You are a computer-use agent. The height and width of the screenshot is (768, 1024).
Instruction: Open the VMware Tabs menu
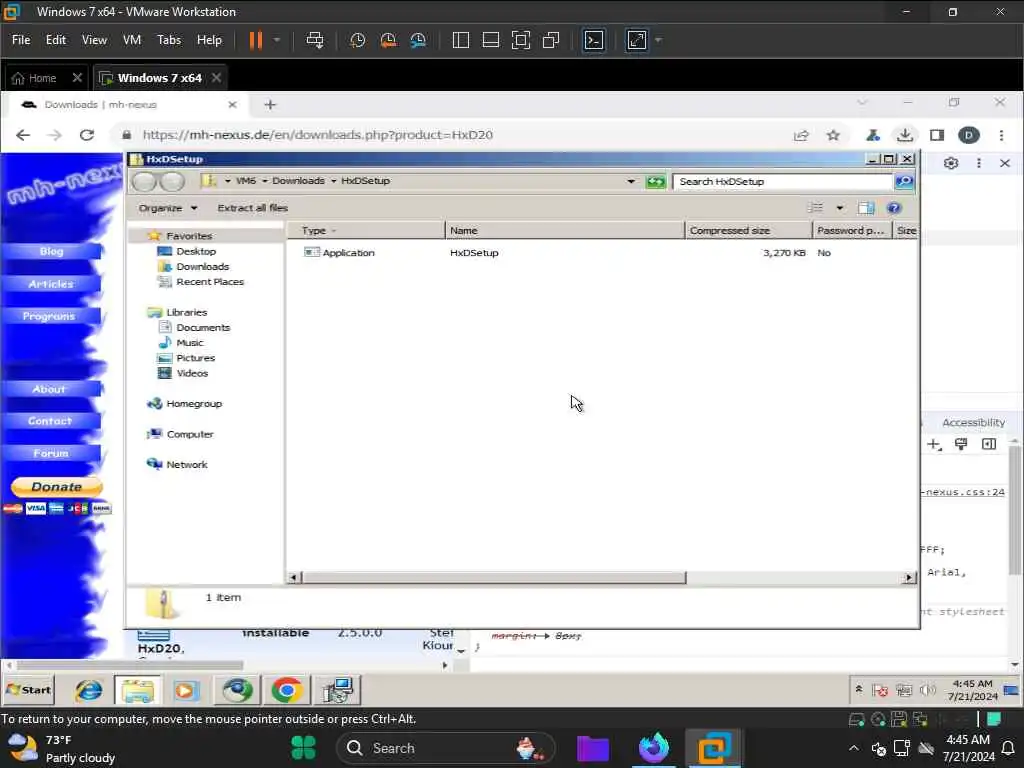click(x=168, y=40)
